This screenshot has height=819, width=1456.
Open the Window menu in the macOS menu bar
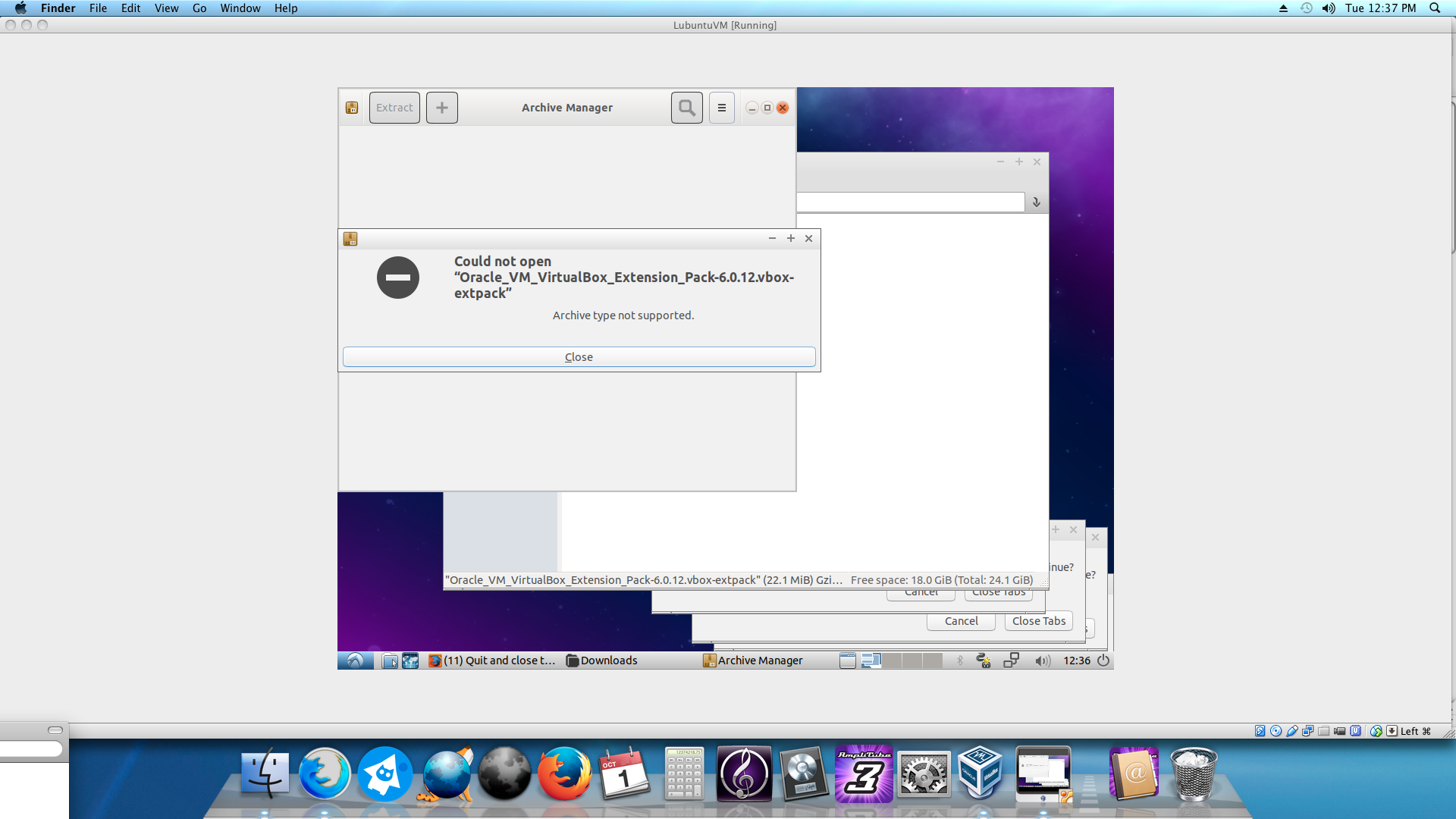pyautogui.click(x=240, y=8)
